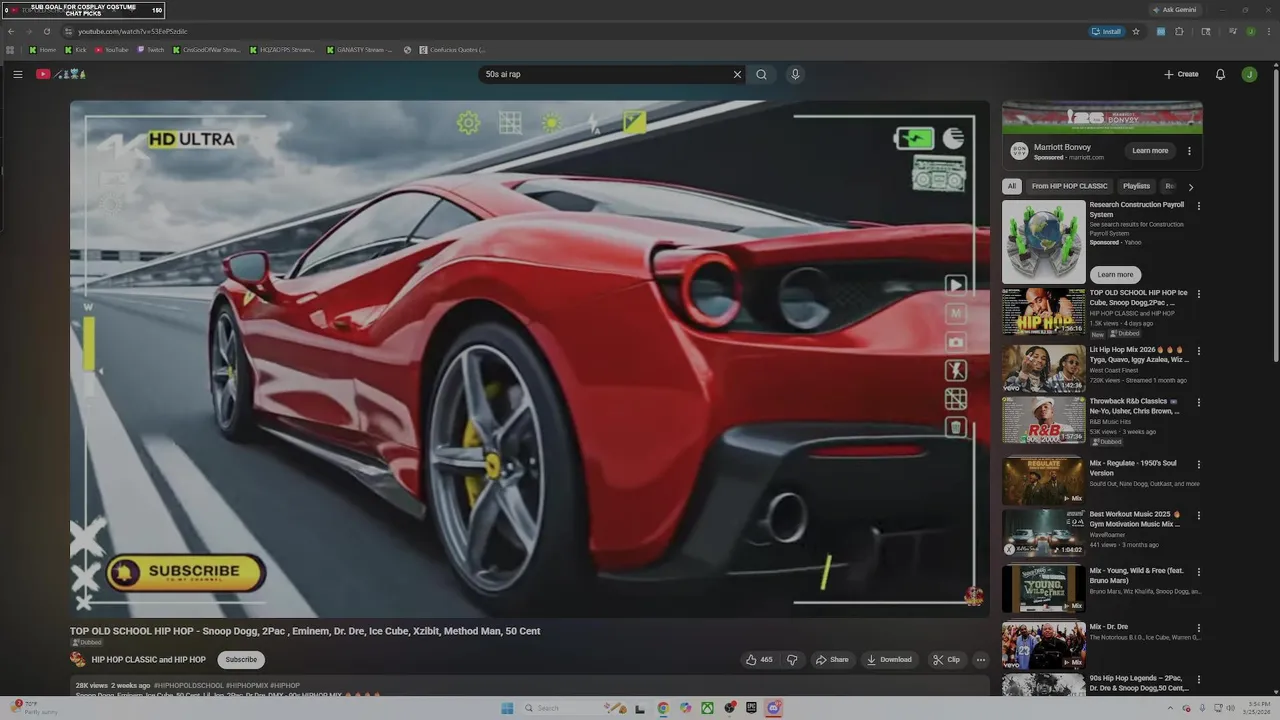Open the browser extensions puzzle icon

1180,31
